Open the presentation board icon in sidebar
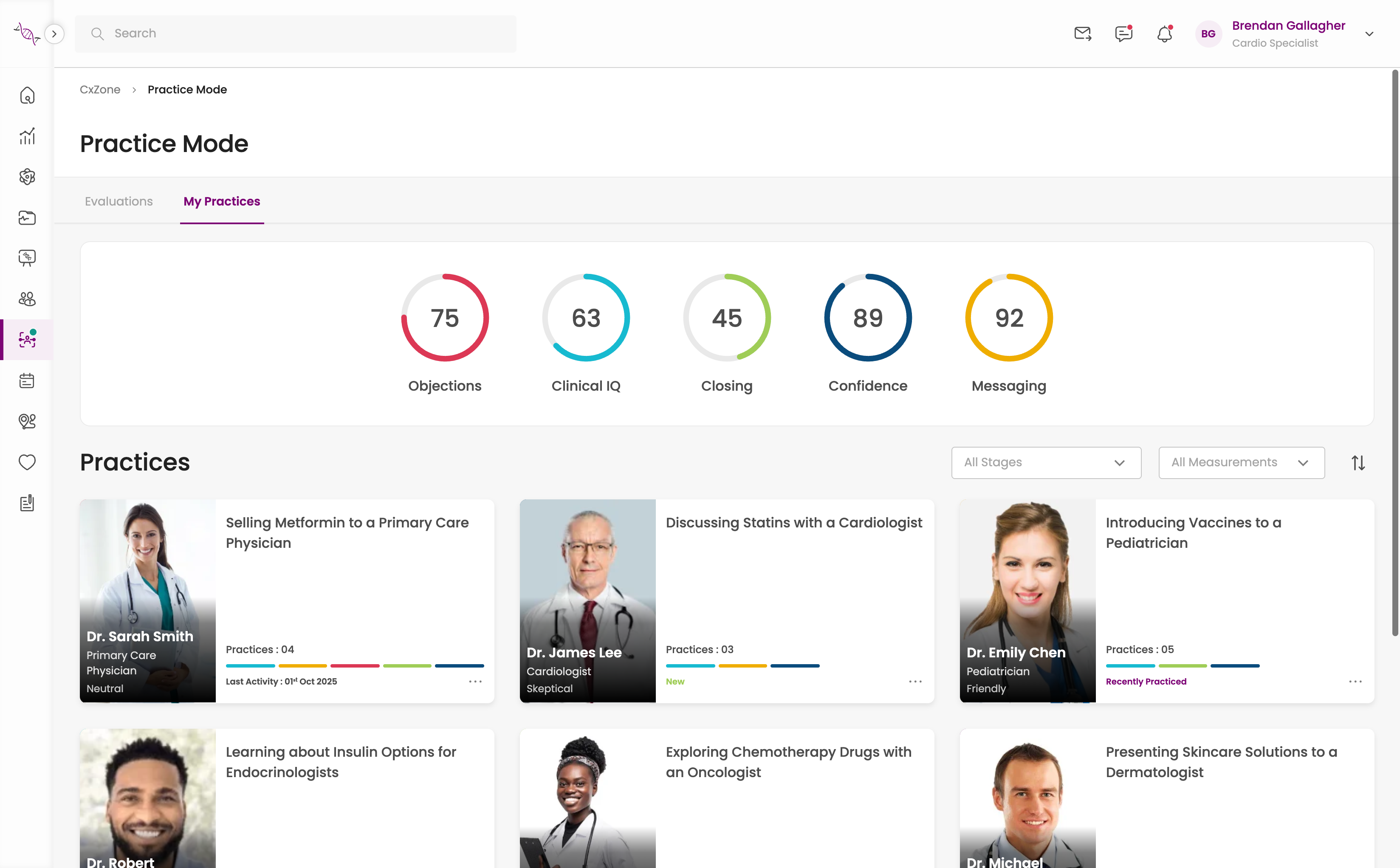1400x868 pixels. (27, 258)
